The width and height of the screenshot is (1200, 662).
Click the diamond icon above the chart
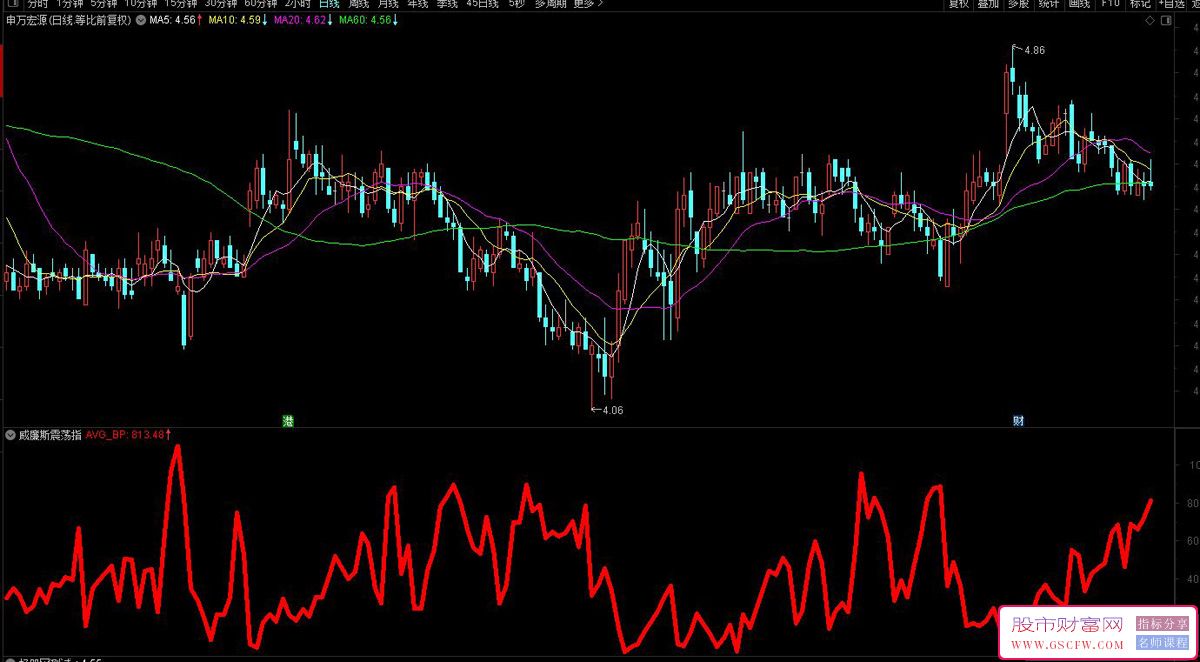click(1149, 20)
